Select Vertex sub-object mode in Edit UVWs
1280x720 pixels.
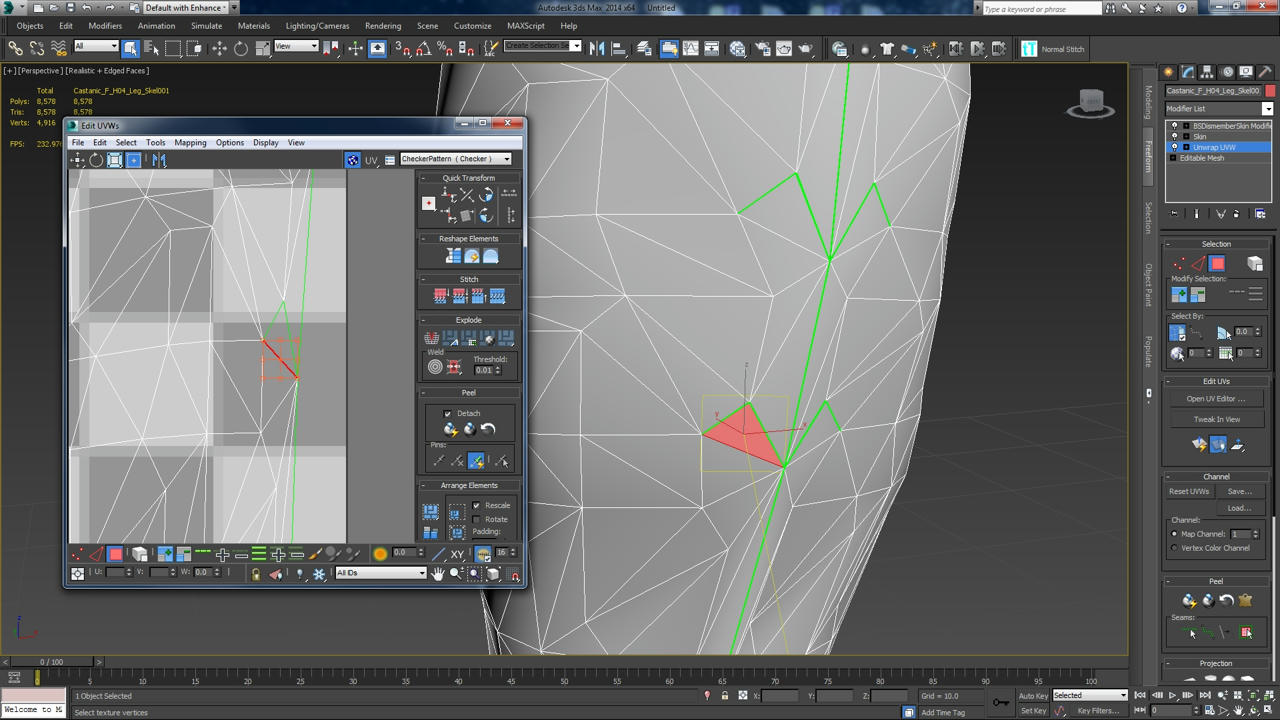(x=77, y=554)
